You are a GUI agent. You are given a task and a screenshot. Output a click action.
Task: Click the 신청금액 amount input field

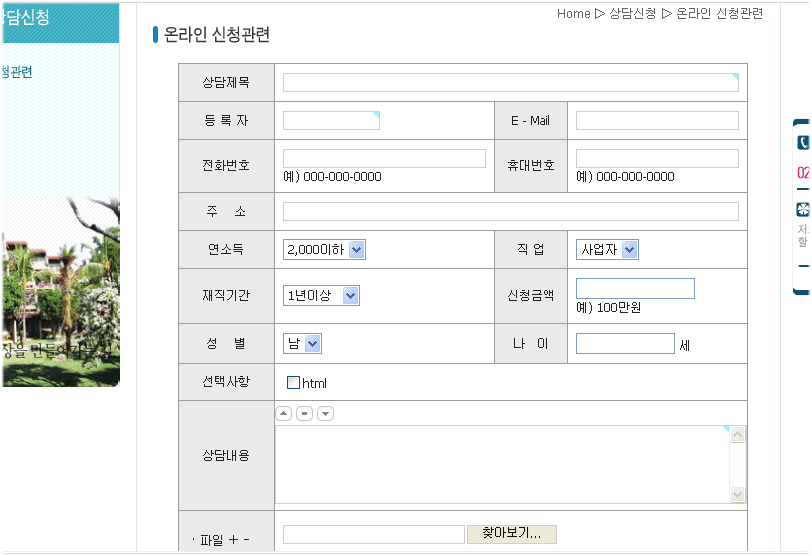click(635, 288)
